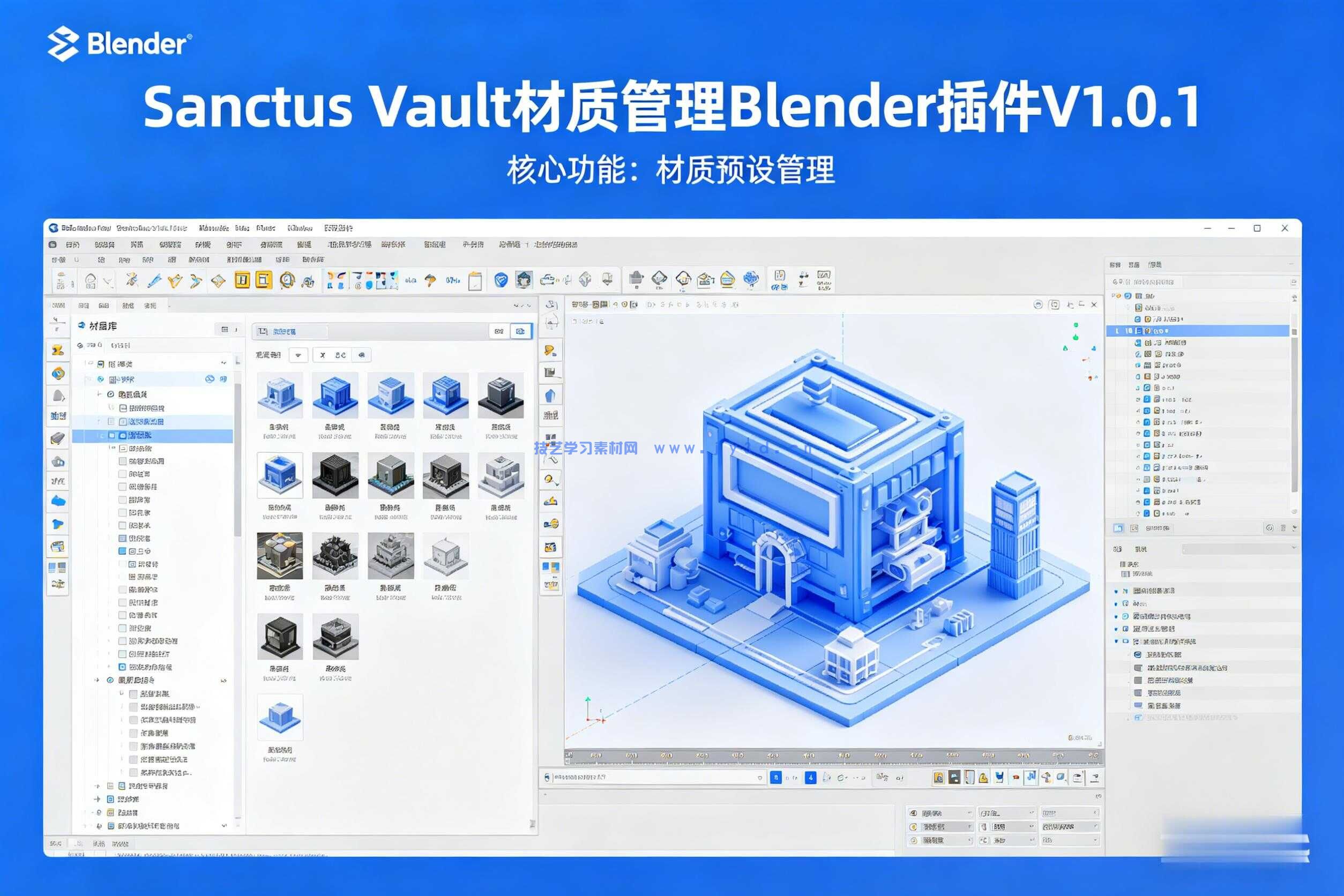This screenshot has width=1344, height=896.
Task: Click the blue music note icon below the viewport
Action: (1031, 777)
